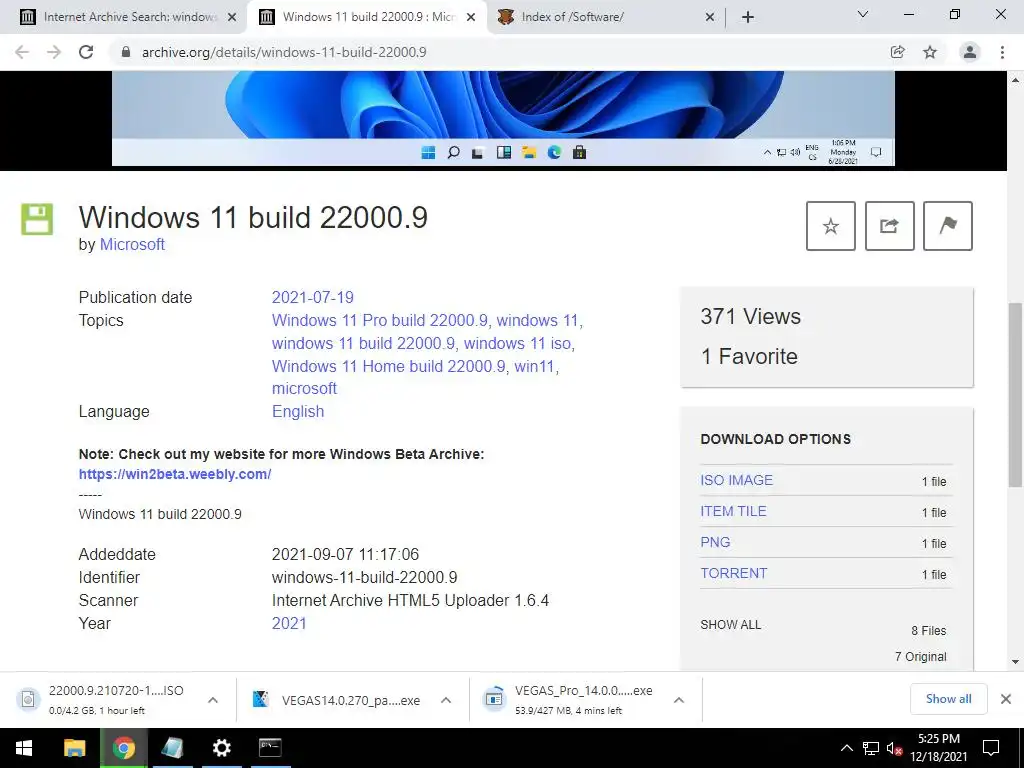Close the Internet Archive Search tab
The image size is (1024, 768).
[x=232, y=17]
